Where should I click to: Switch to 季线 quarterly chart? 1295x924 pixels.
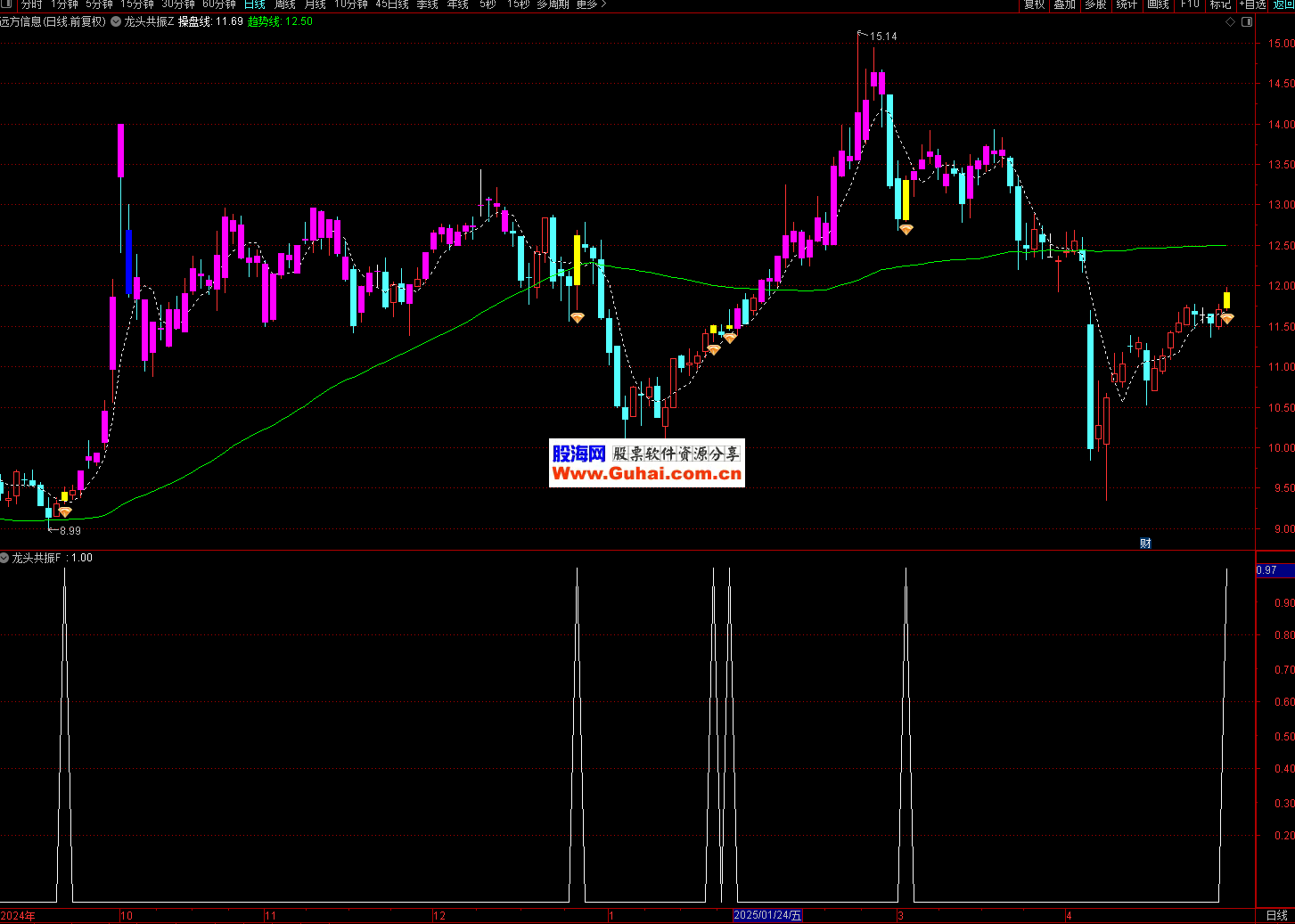428,4
